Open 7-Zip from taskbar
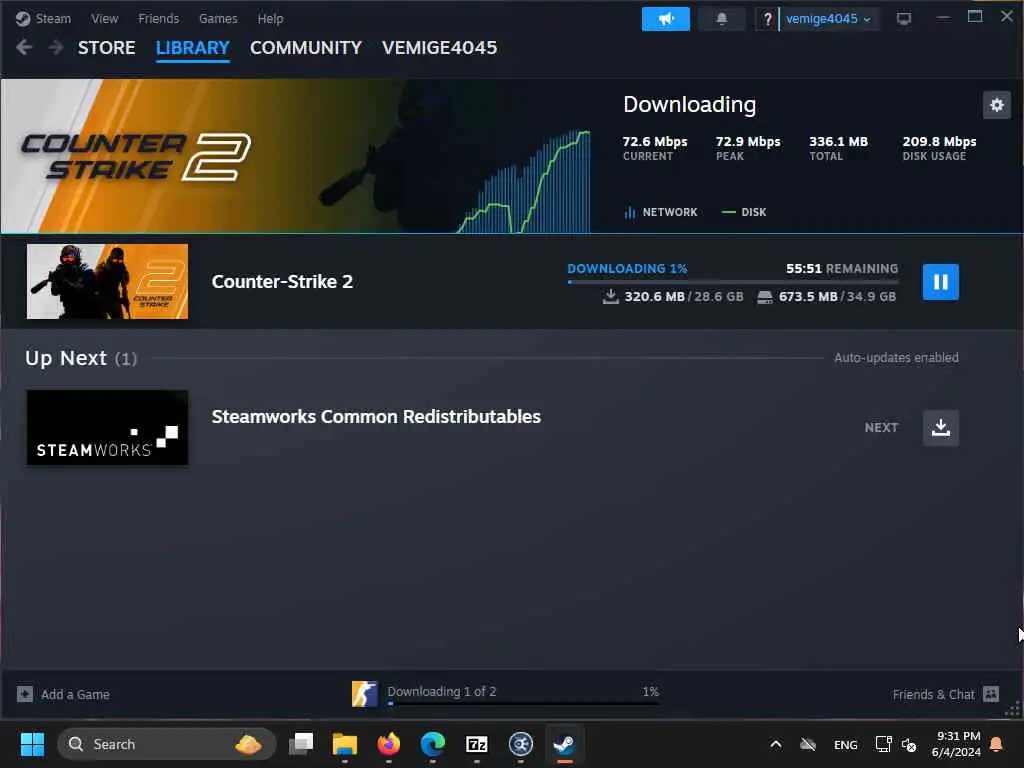The width and height of the screenshot is (1024, 768). point(477,744)
